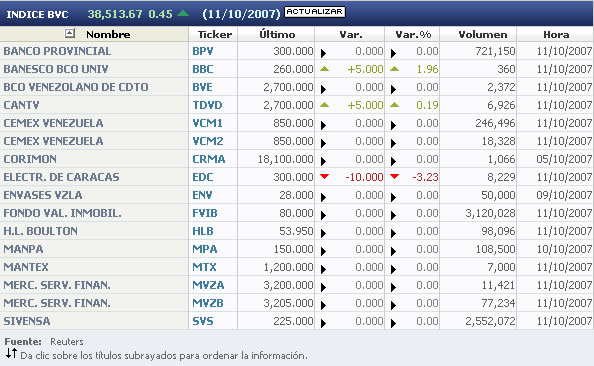Open the MVZB ticker link
Screen dimensions: 594x366
pyautogui.click(x=208, y=303)
